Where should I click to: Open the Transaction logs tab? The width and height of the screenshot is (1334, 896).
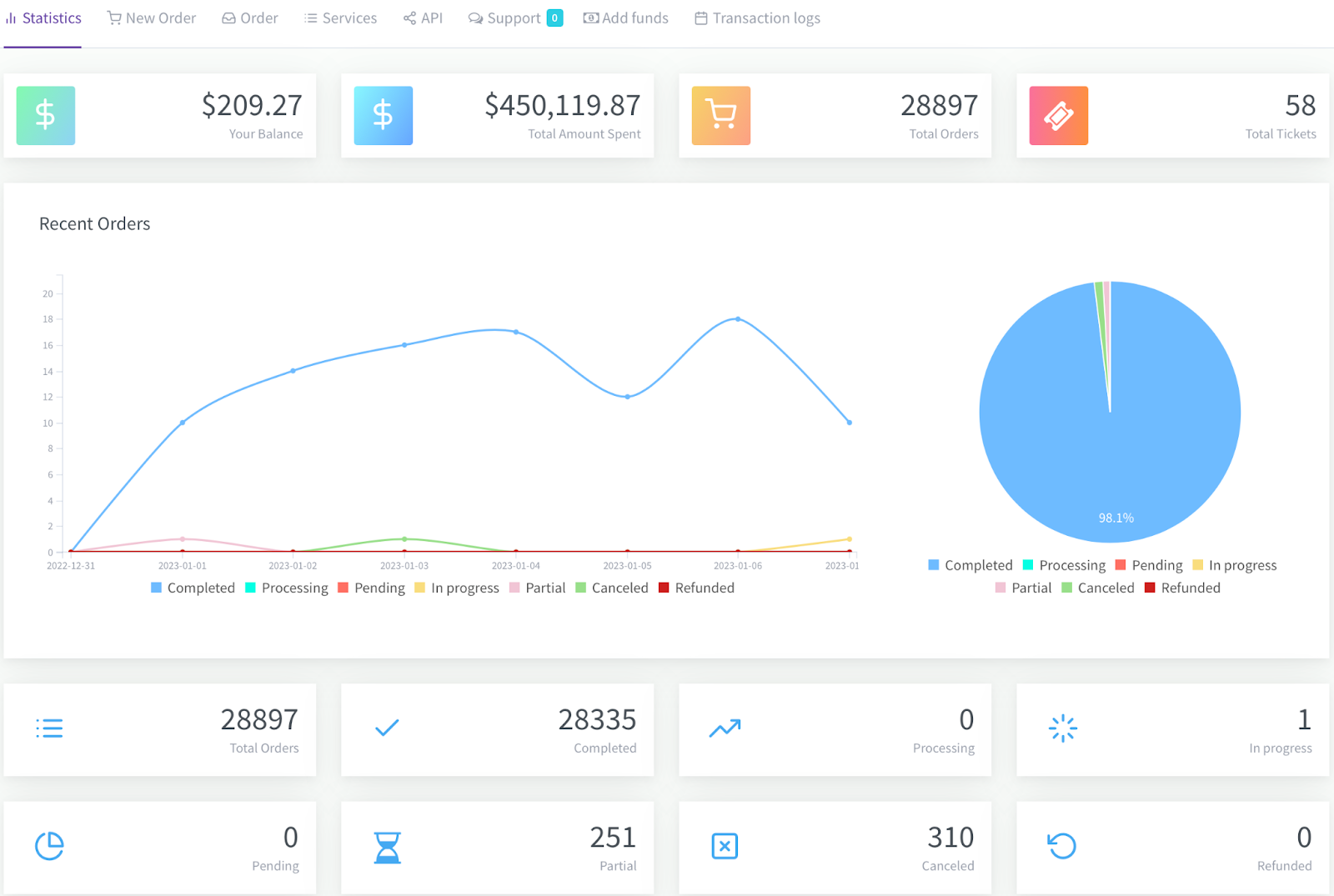[x=758, y=18]
